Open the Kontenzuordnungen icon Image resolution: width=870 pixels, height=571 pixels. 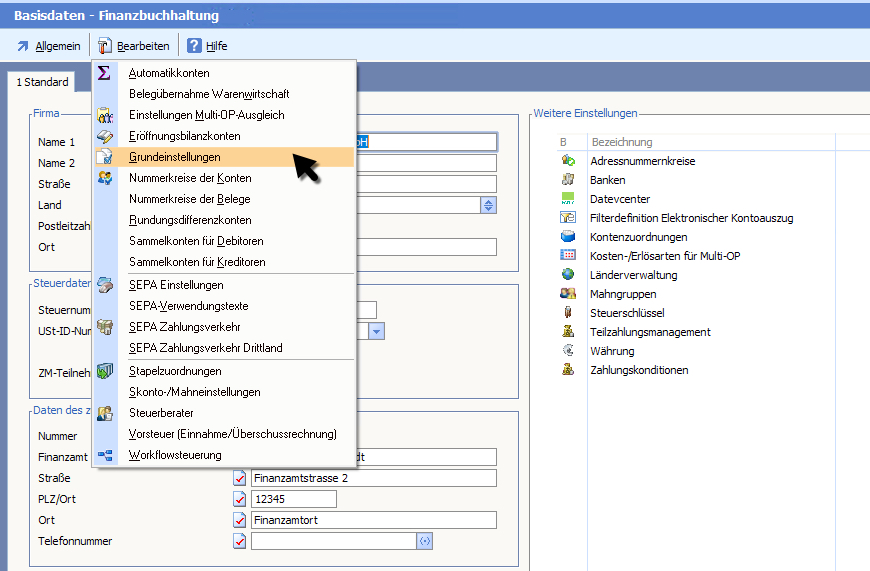(568, 237)
